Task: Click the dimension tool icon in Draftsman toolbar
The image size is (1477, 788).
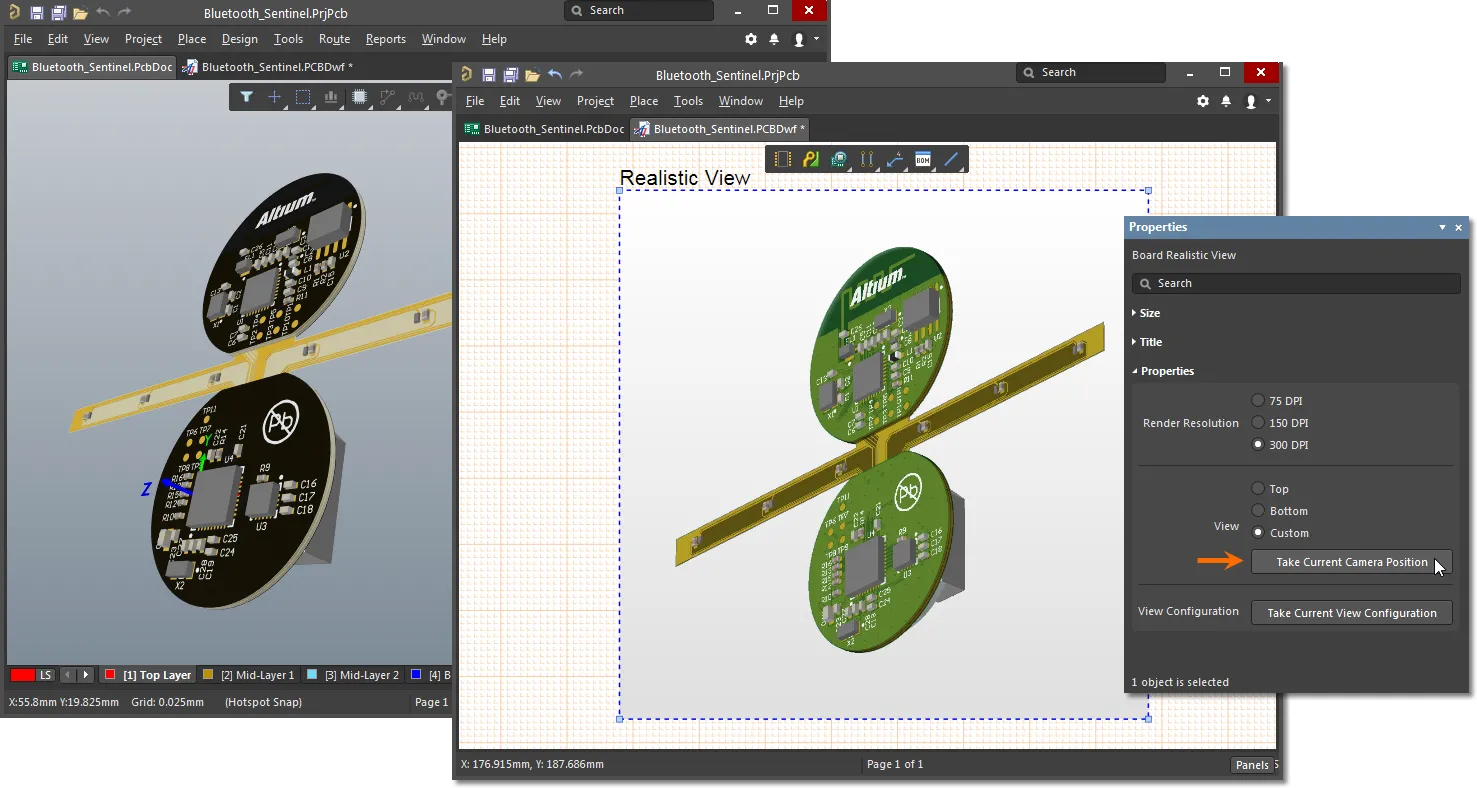Action: pos(895,159)
